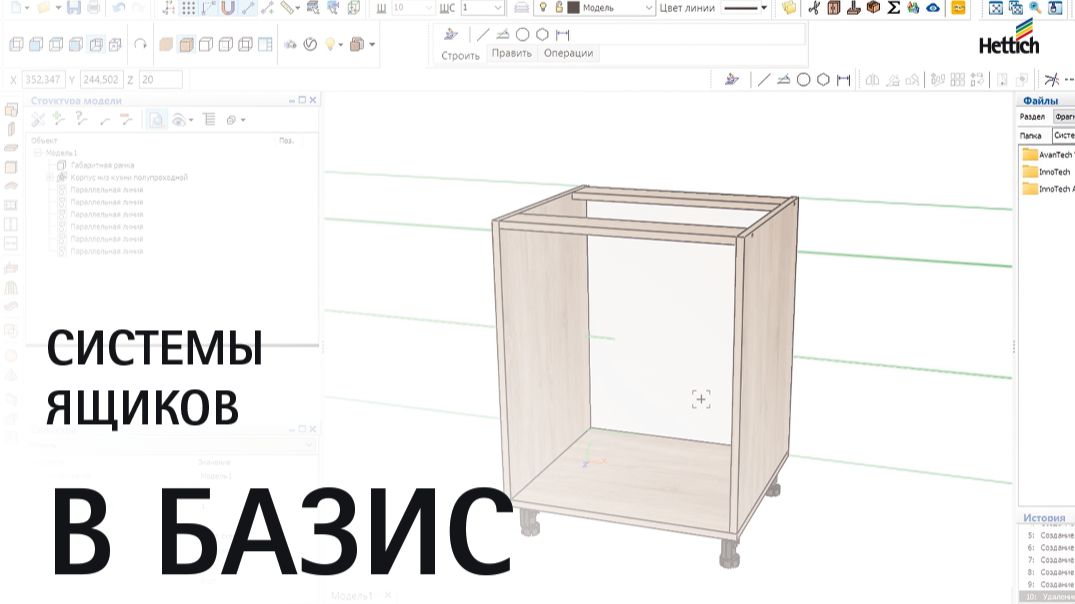The height and width of the screenshot is (604, 1075).
Task: Click the first front-view cube icon
Action: (16, 45)
